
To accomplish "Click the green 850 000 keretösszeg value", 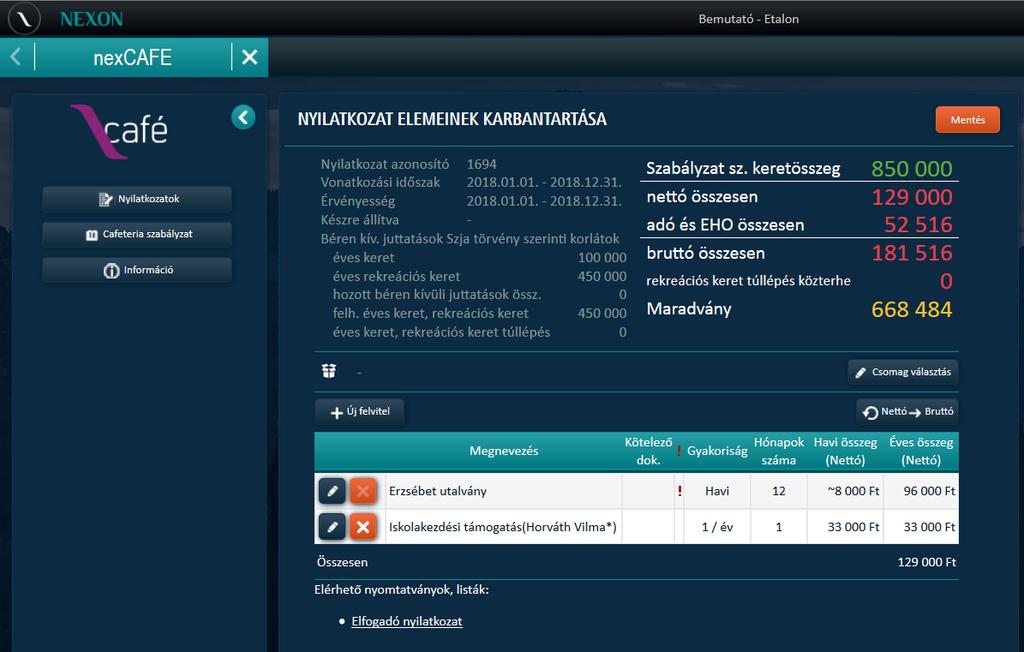I will (912, 169).
